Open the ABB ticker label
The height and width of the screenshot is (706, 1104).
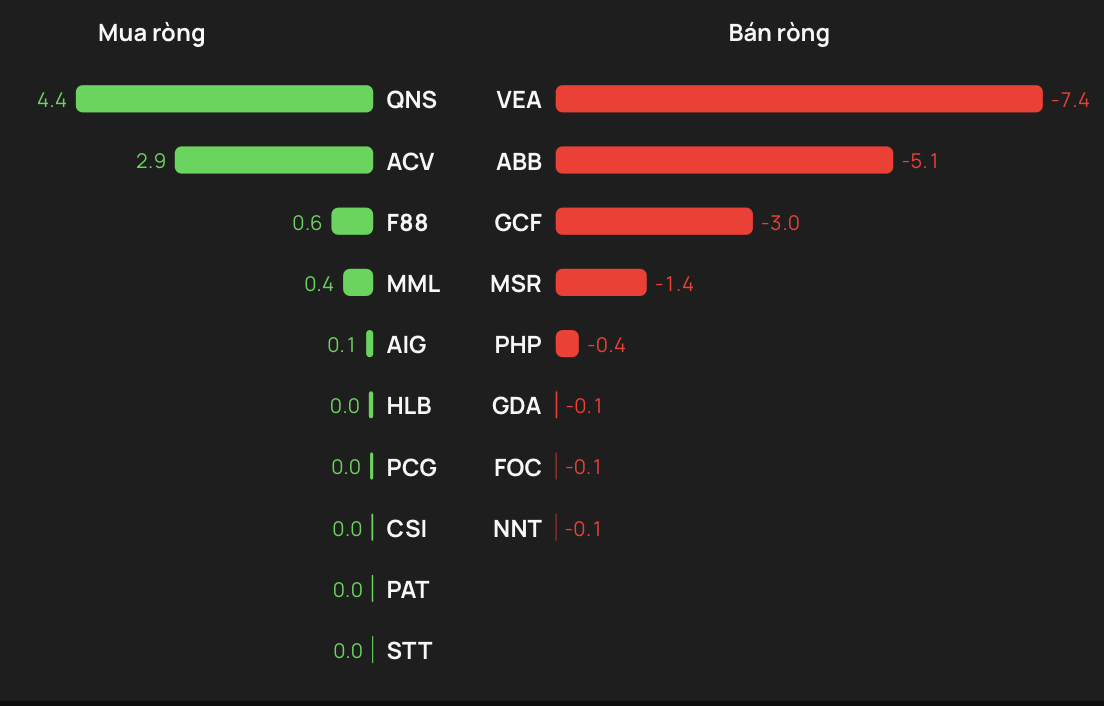click(519, 161)
